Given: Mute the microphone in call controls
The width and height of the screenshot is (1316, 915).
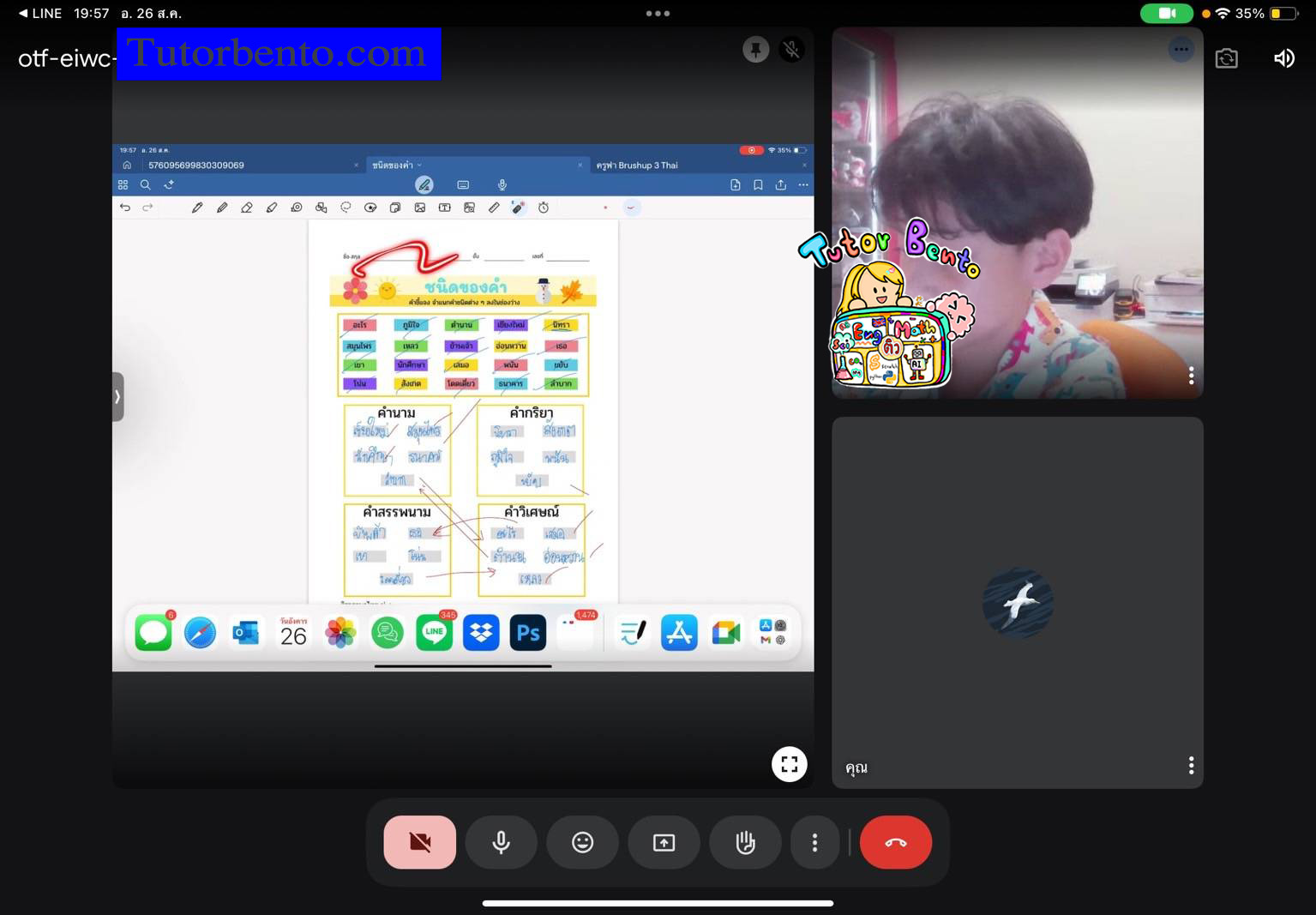Looking at the screenshot, I should [502, 842].
